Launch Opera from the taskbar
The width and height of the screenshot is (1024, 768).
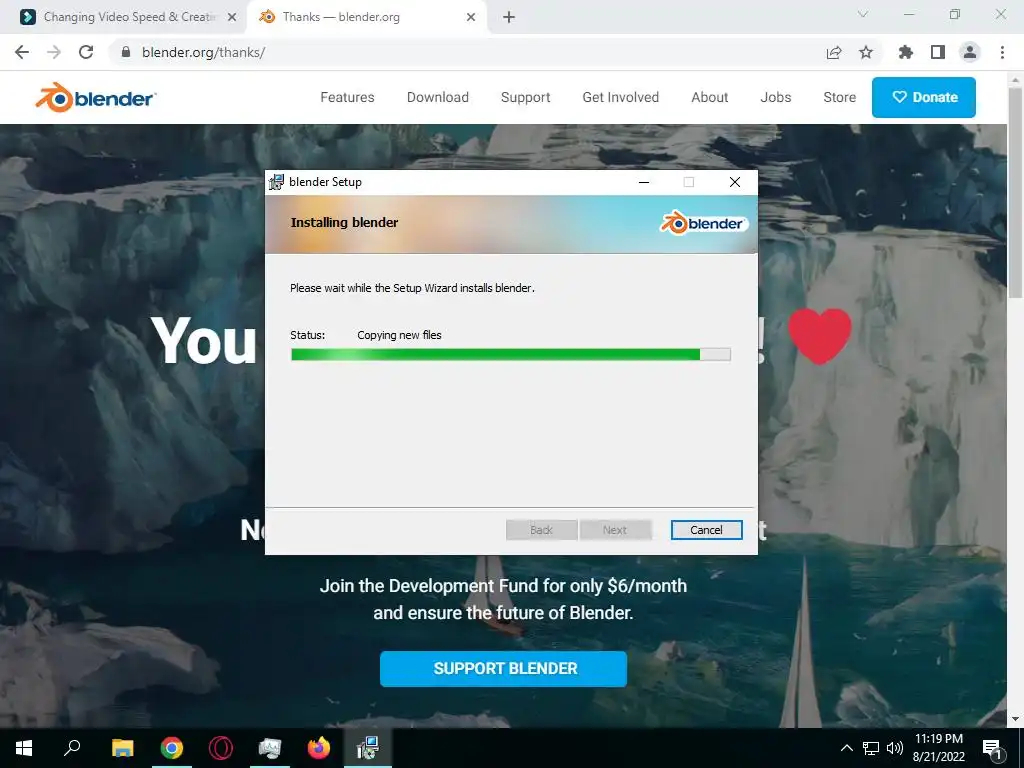click(221, 748)
